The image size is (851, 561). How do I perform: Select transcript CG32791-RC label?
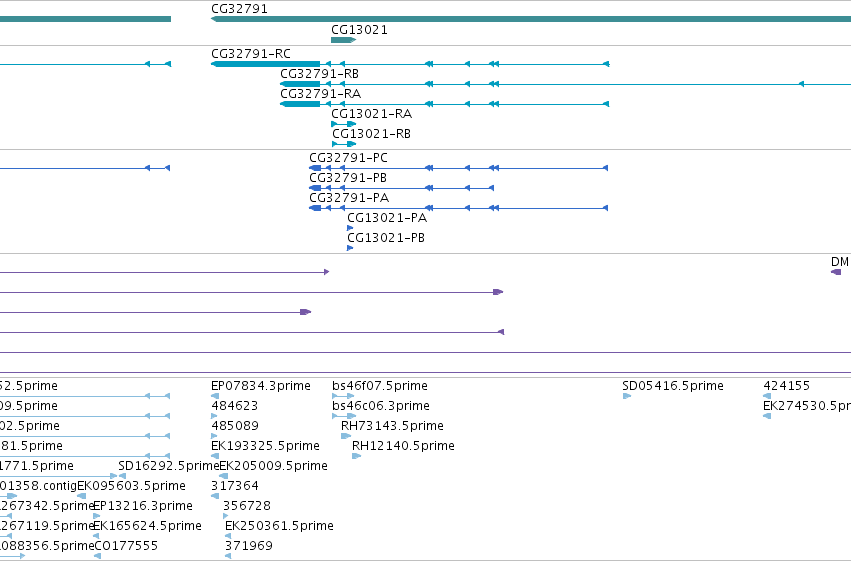click(x=251, y=54)
